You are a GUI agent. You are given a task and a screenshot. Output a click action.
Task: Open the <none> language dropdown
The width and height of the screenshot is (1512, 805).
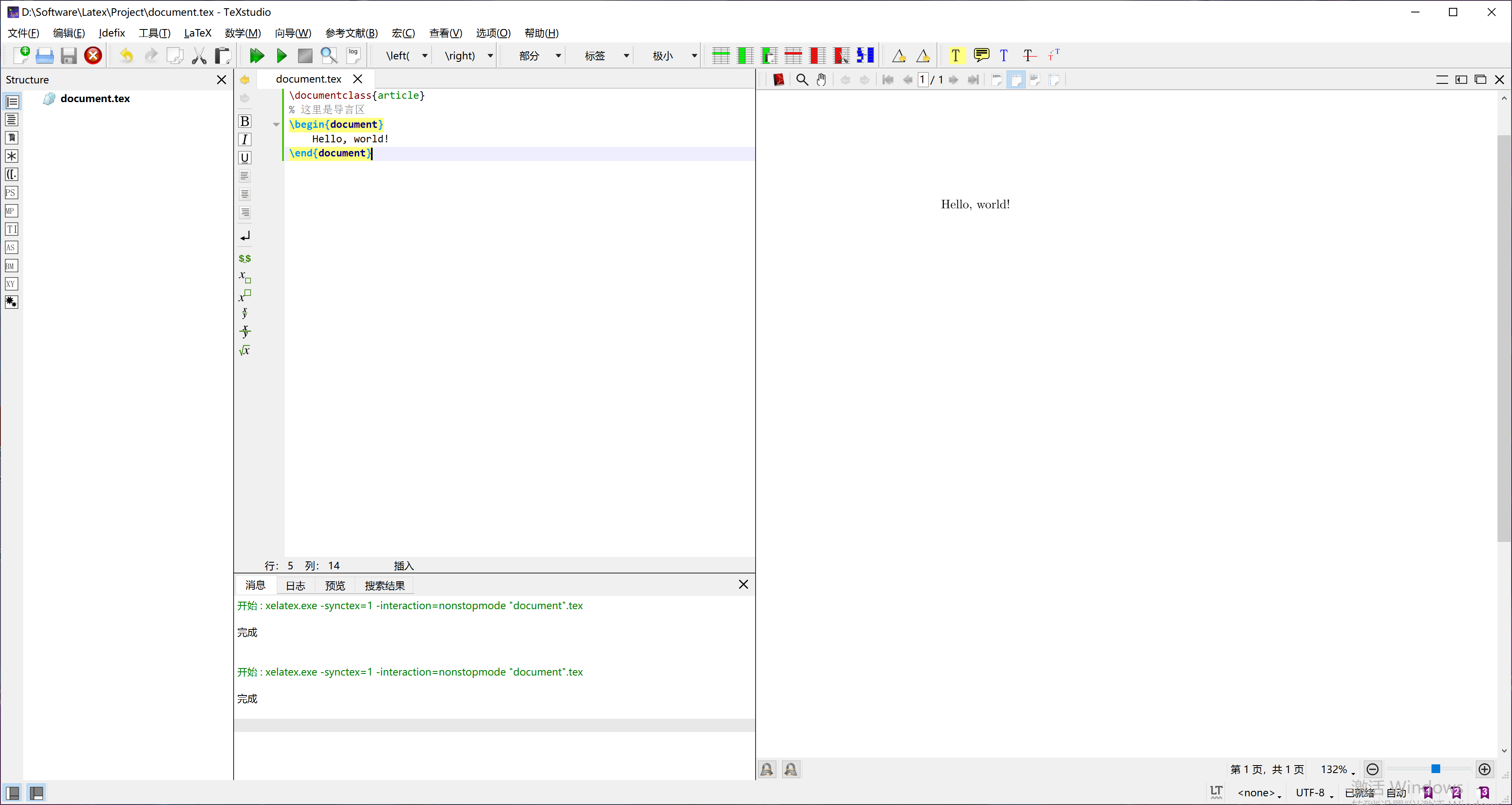[1260, 793]
